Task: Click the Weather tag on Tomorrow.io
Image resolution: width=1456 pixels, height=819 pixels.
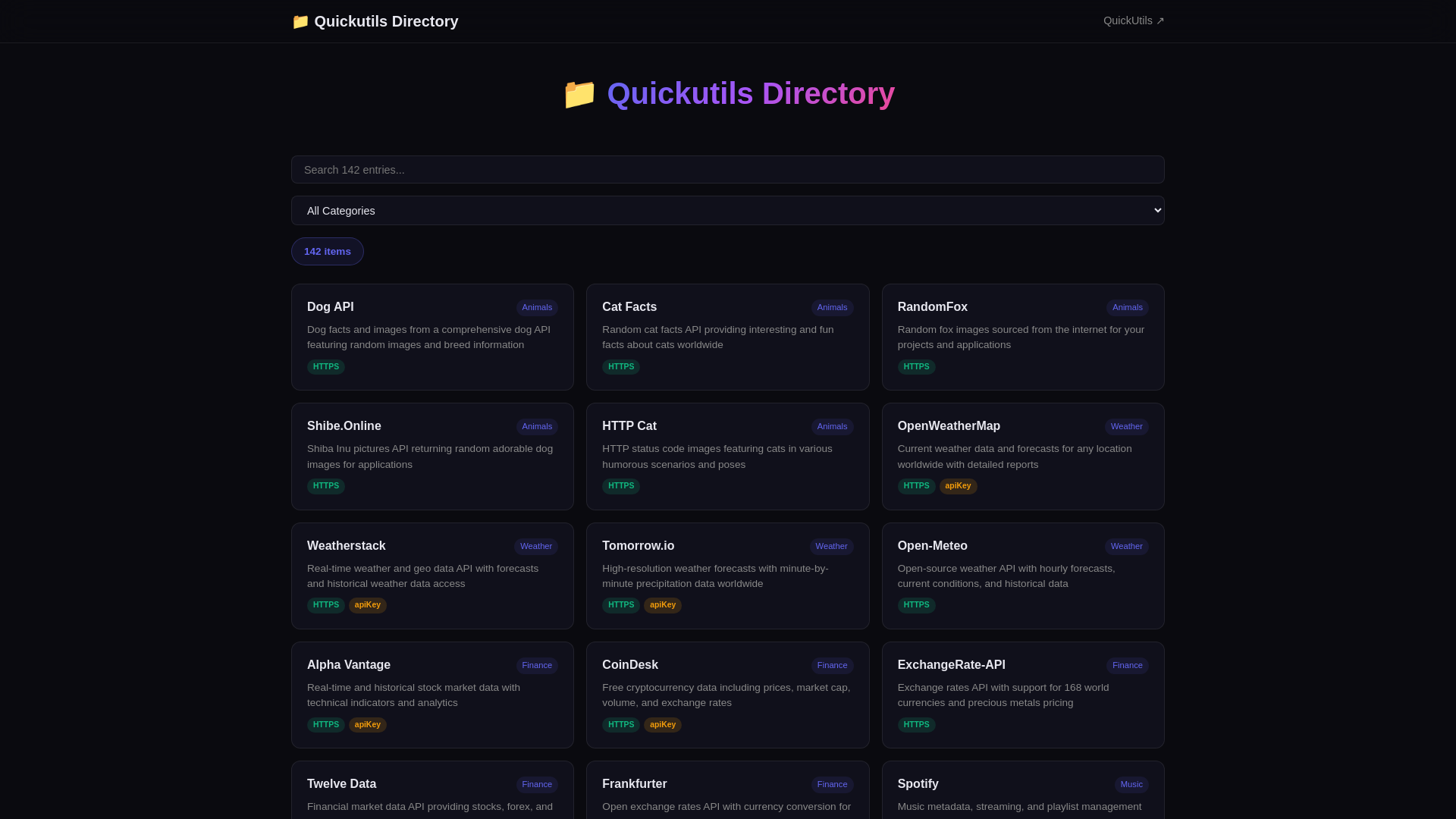Action: click(x=832, y=547)
